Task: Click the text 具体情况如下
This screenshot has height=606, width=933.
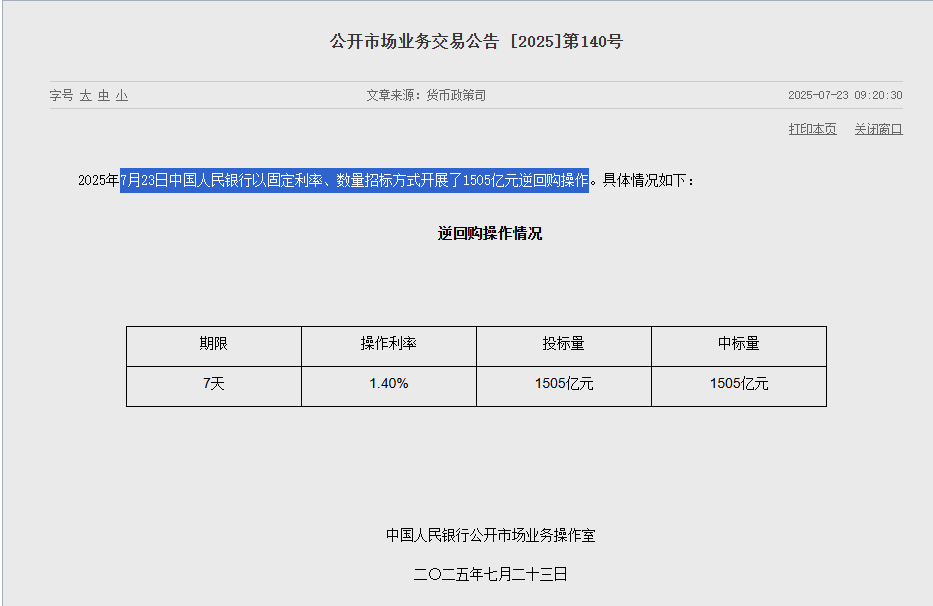Action: point(644,180)
